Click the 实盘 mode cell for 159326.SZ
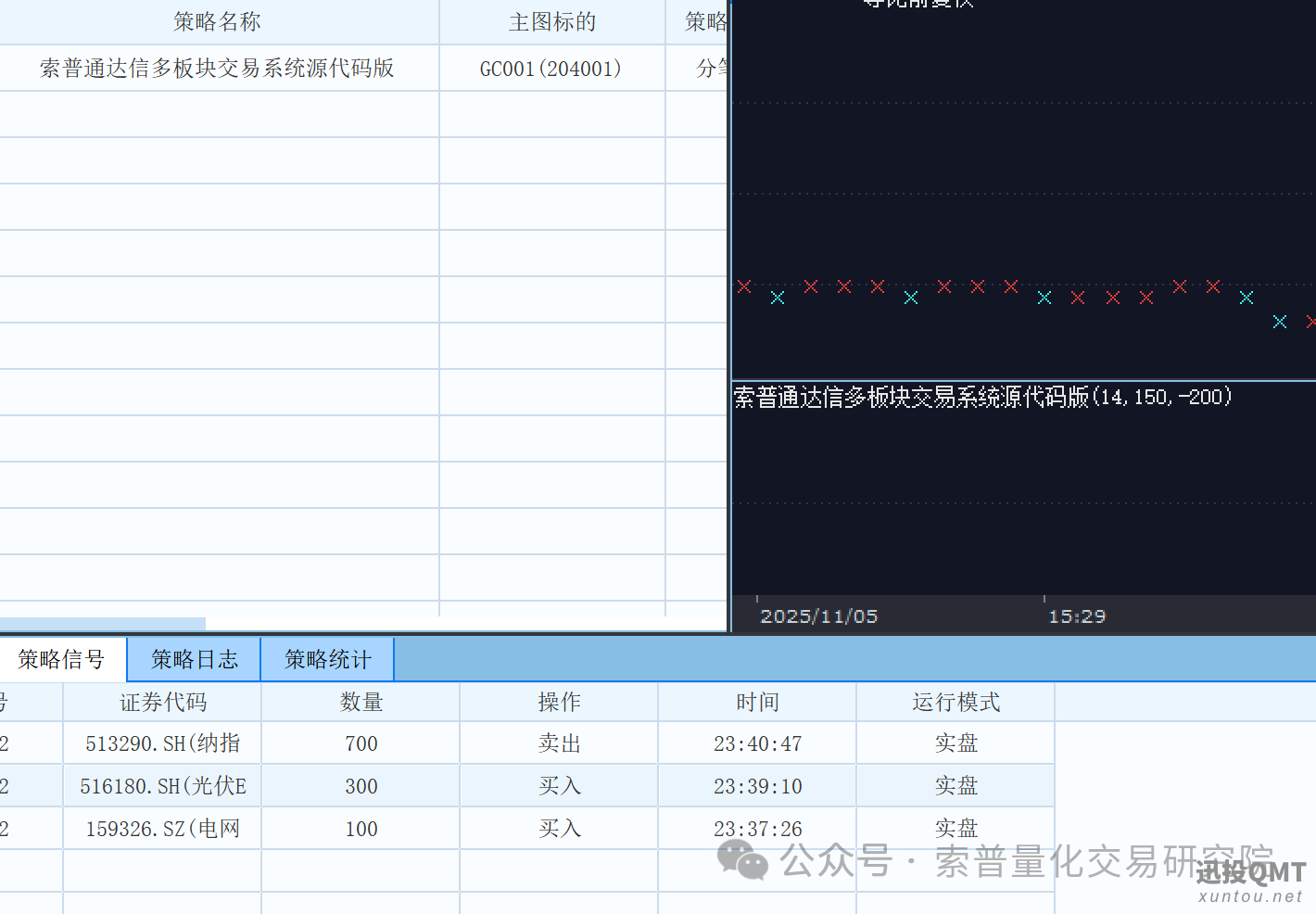 click(x=955, y=828)
